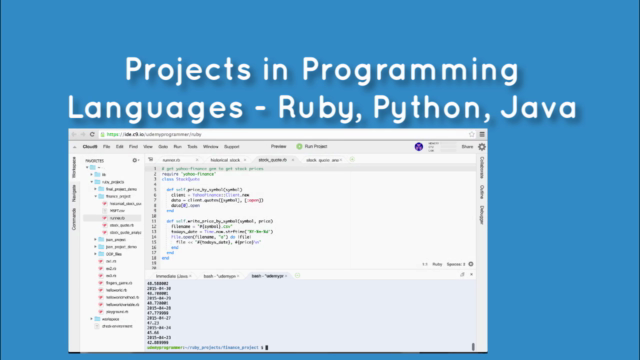Click the terminal prompt line
This screenshot has width=640, height=360.
[207, 347]
